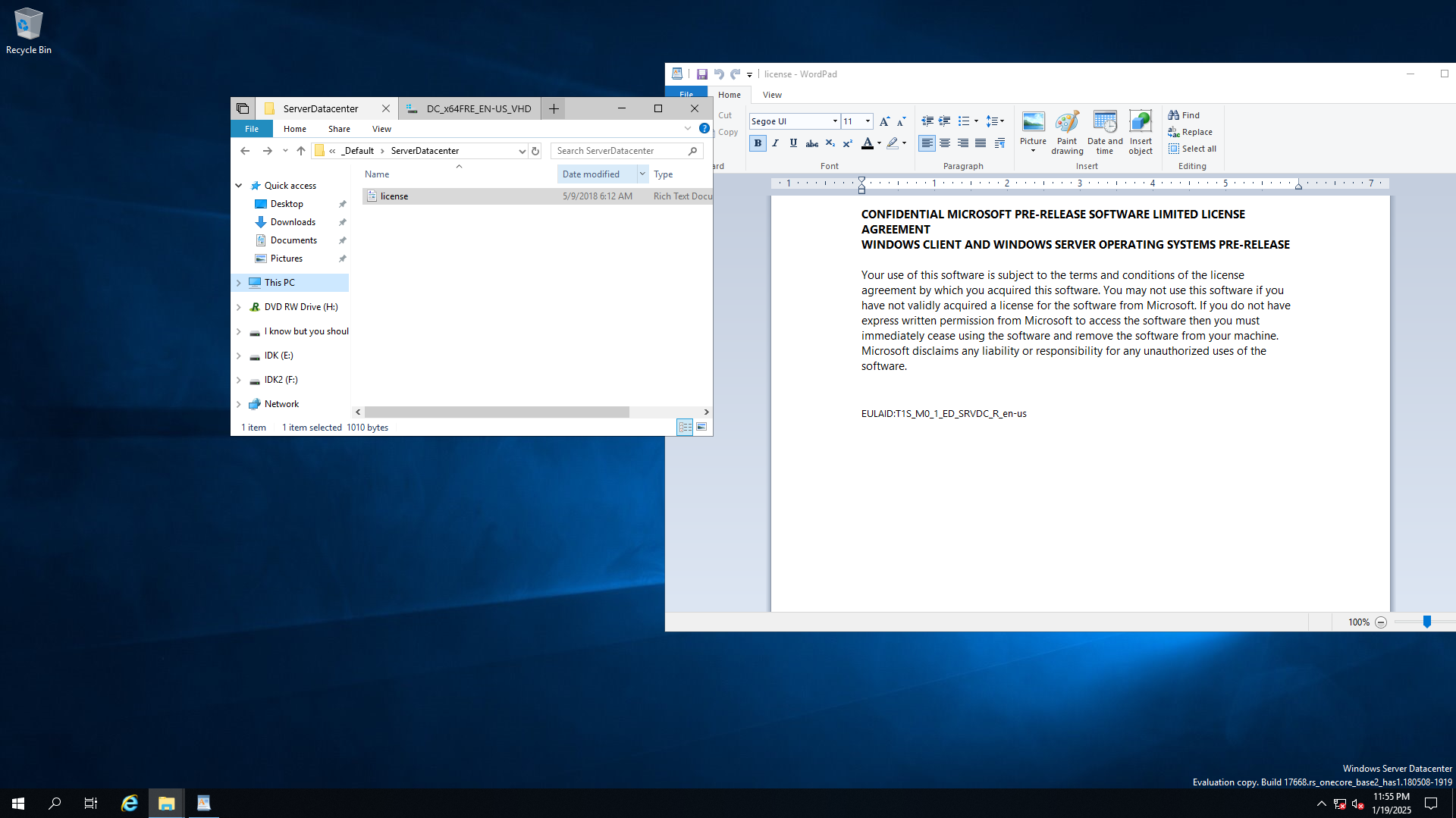The image size is (1456, 818).
Task: Open File Explorer View tab
Action: point(381,129)
